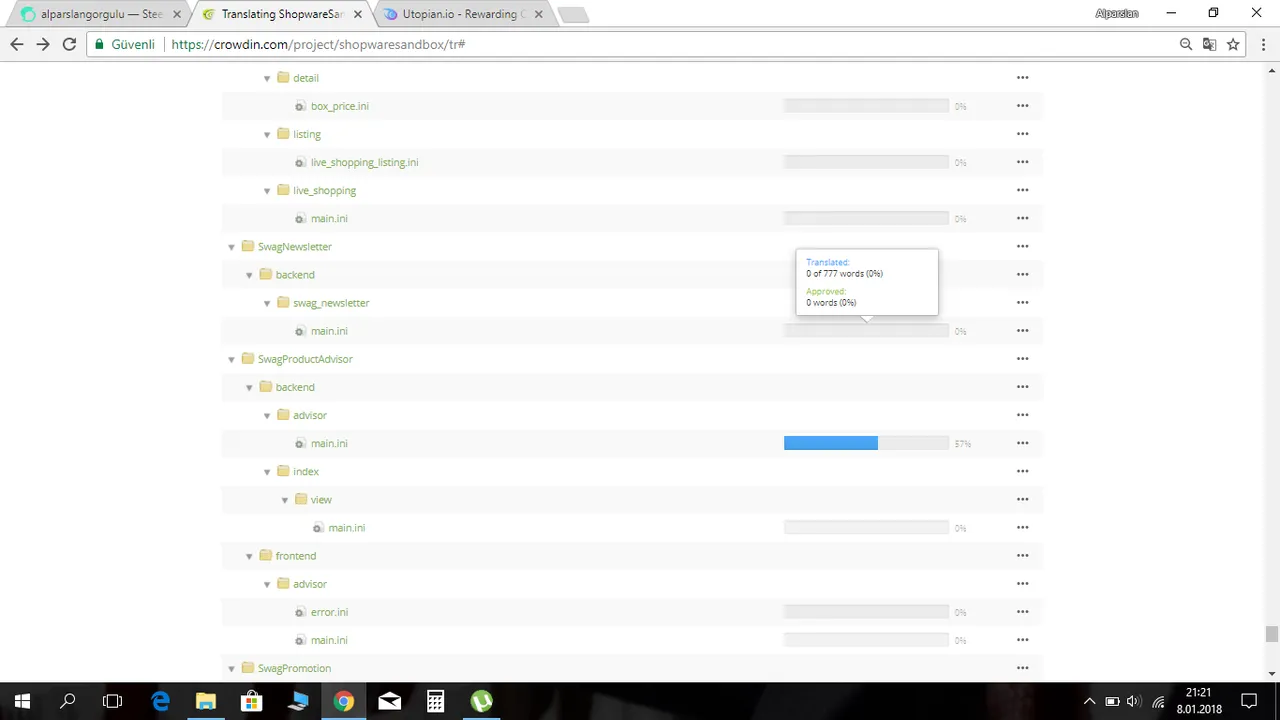Open the zoom magnifier icon in address bar
The height and width of the screenshot is (720, 1280).
pyautogui.click(x=1186, y=44)
